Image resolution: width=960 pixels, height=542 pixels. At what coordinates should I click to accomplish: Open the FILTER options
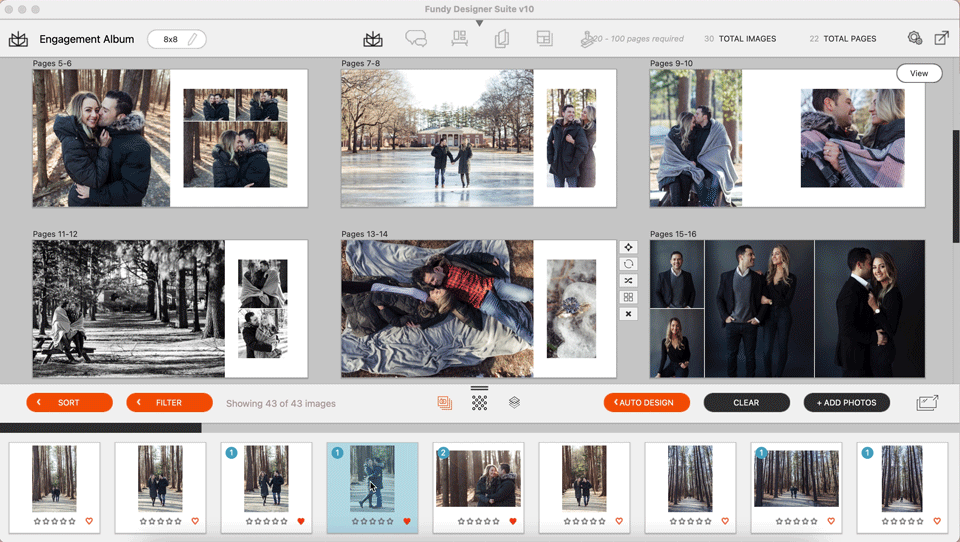[x=170, y=402]
